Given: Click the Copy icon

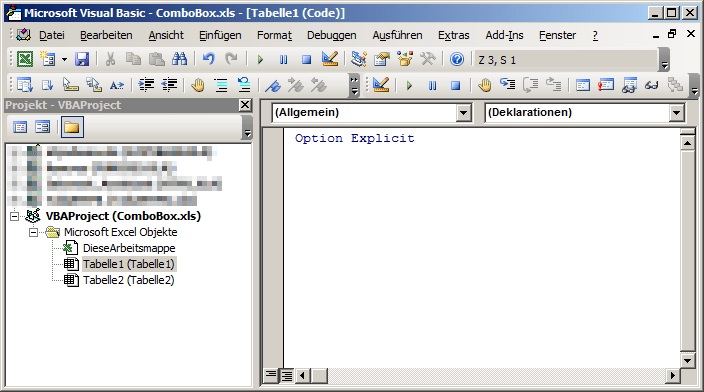Looking at the screenshot, I should click(x=133, y=59).
